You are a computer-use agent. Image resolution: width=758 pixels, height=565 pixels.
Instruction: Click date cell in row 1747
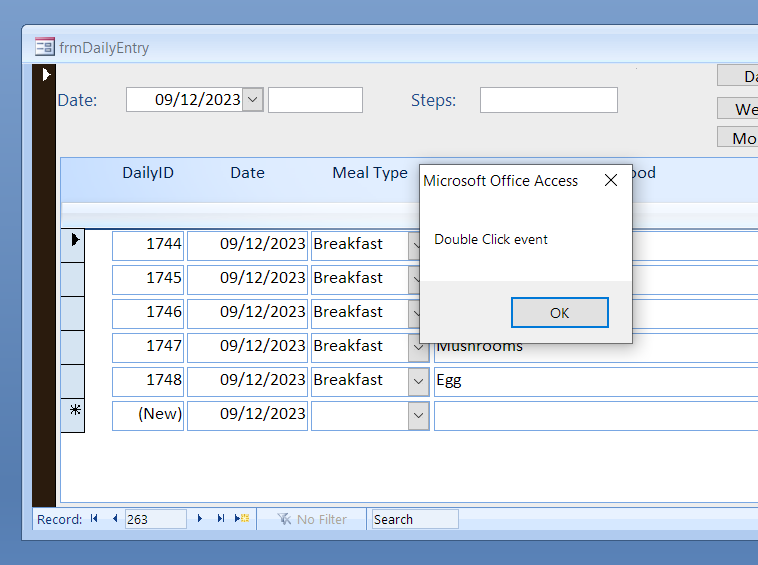pyautogui.click(x=248, y=348)
